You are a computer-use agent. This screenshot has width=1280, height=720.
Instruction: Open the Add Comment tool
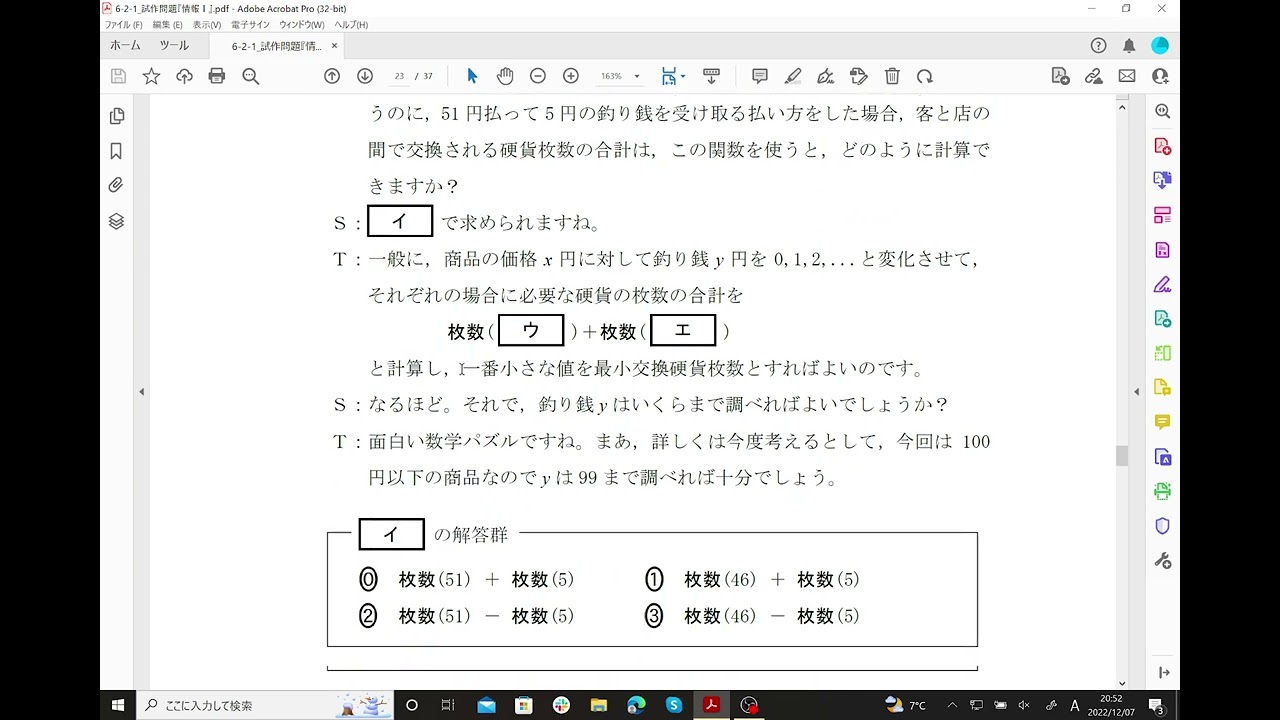click(759, 76)
